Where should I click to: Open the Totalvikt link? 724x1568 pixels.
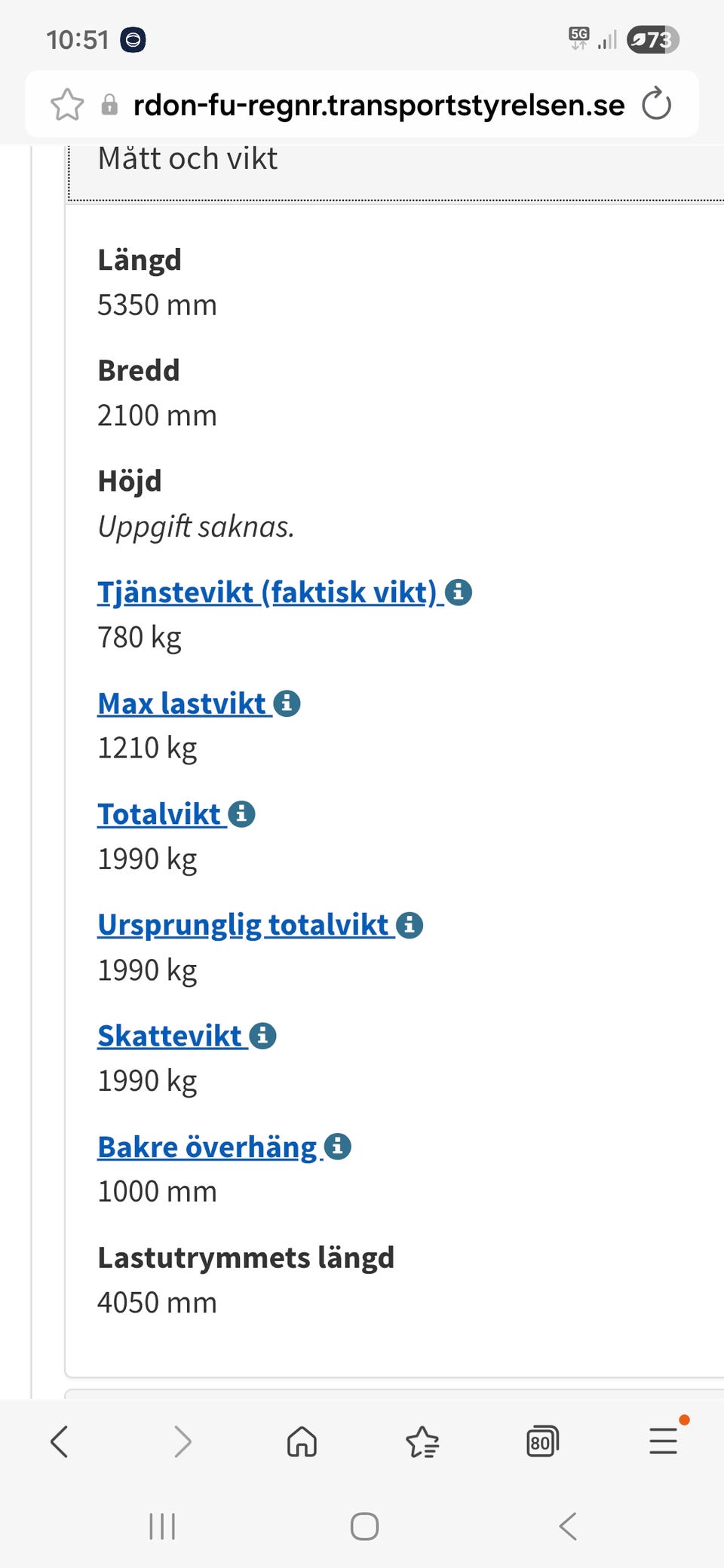tap(159, 814)
